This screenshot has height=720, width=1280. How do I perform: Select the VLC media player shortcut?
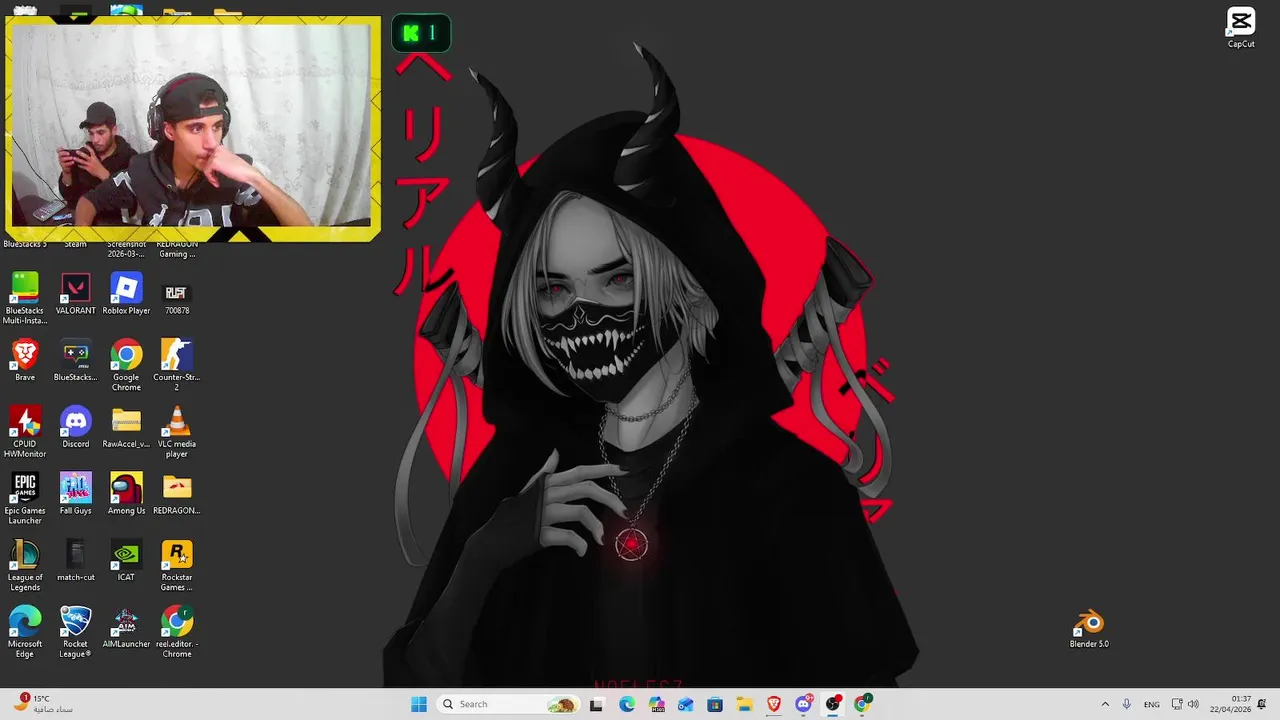pyautogui.click(x=177, y=432)
